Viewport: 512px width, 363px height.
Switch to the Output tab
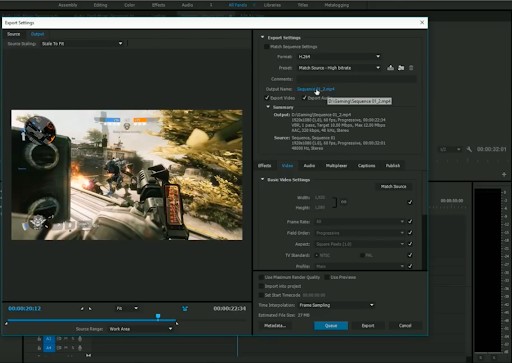coord(37,34)
